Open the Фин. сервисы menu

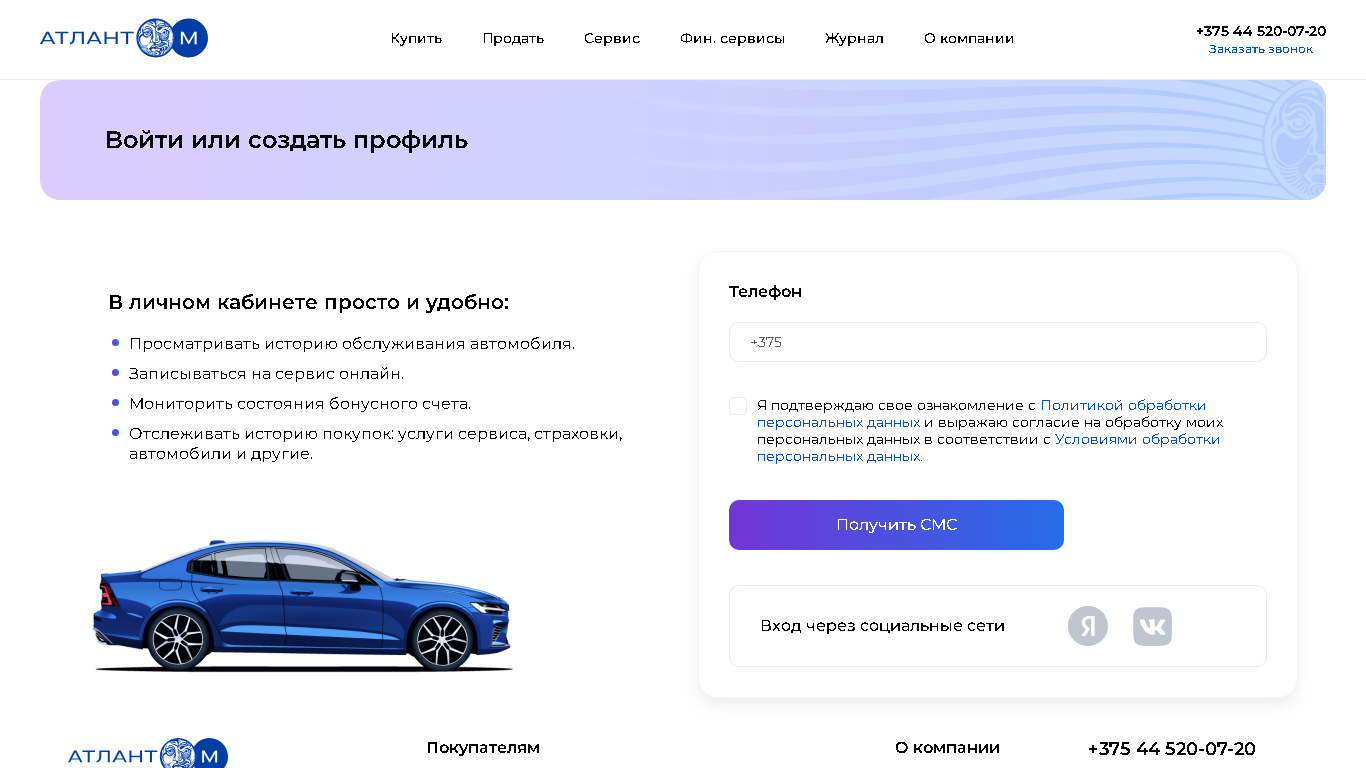[732, 39]
